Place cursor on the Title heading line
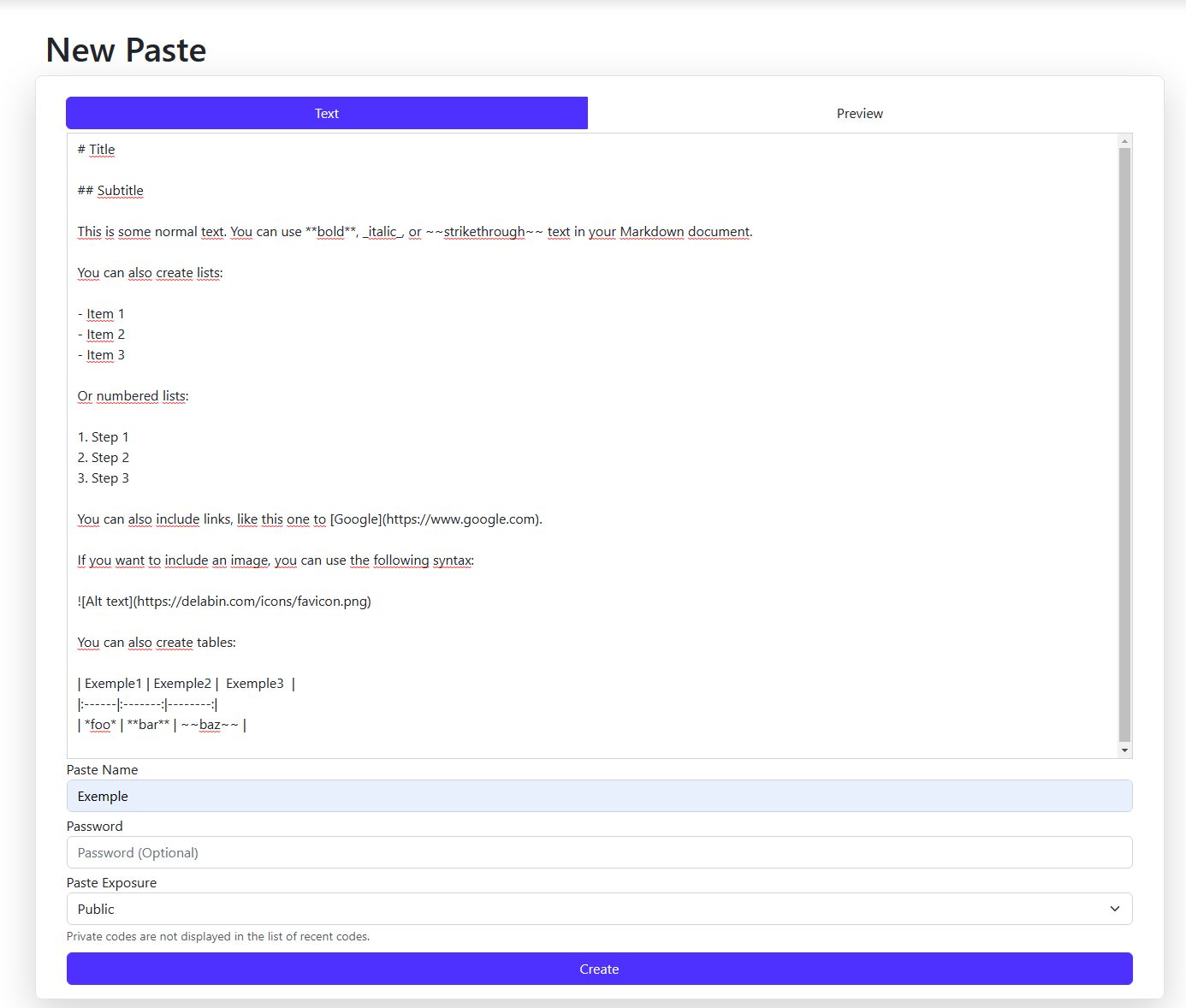This screenshot has width=1186, height=1008. [x=97, y=149]
